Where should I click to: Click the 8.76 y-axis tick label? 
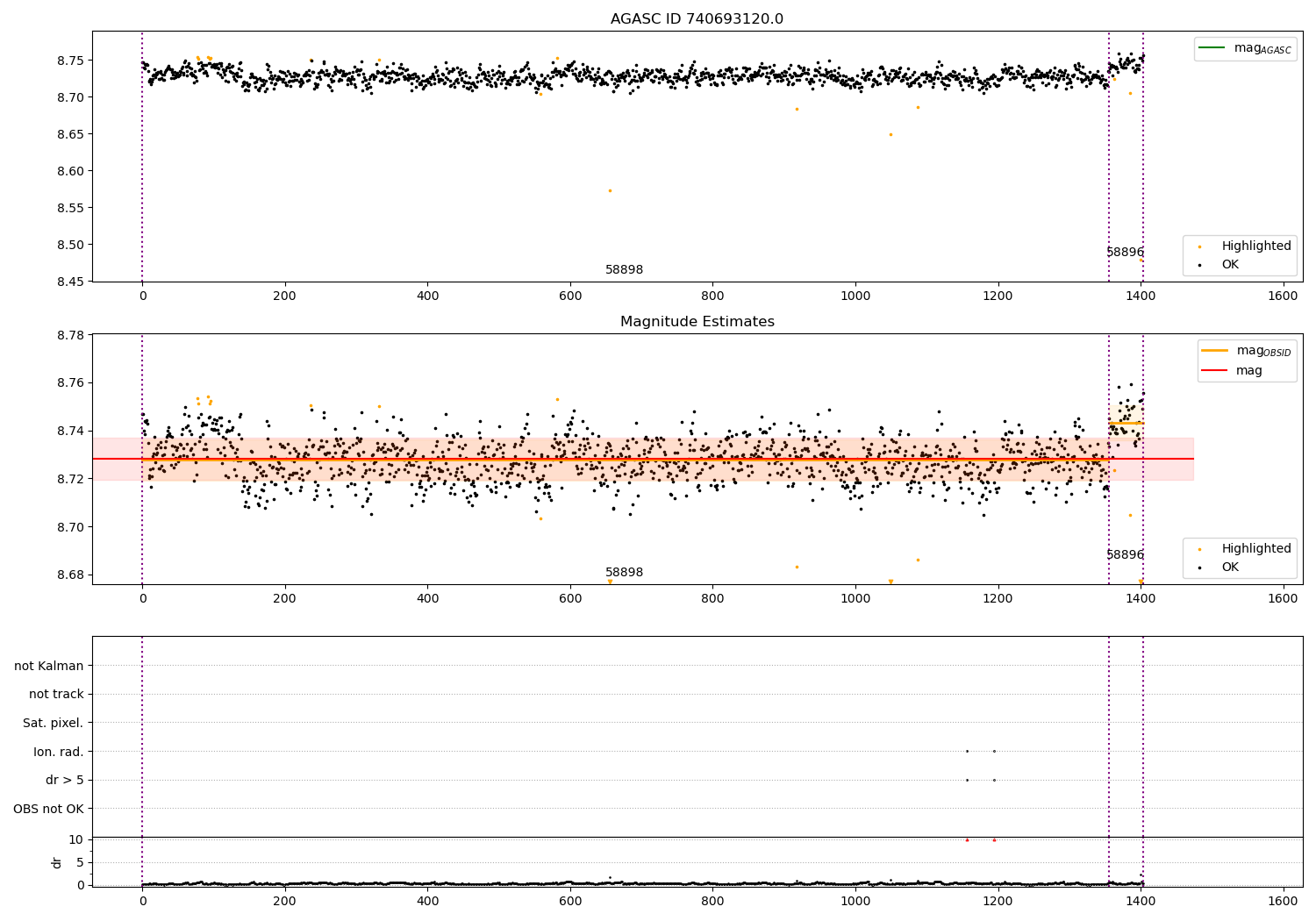click(69, 382)
